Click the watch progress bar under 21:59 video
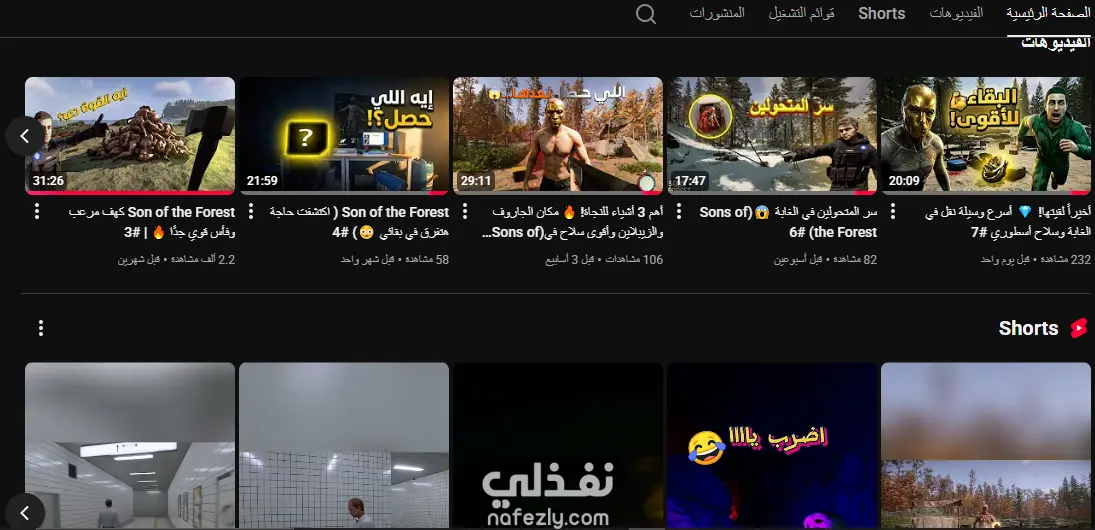 pos(344,192)
